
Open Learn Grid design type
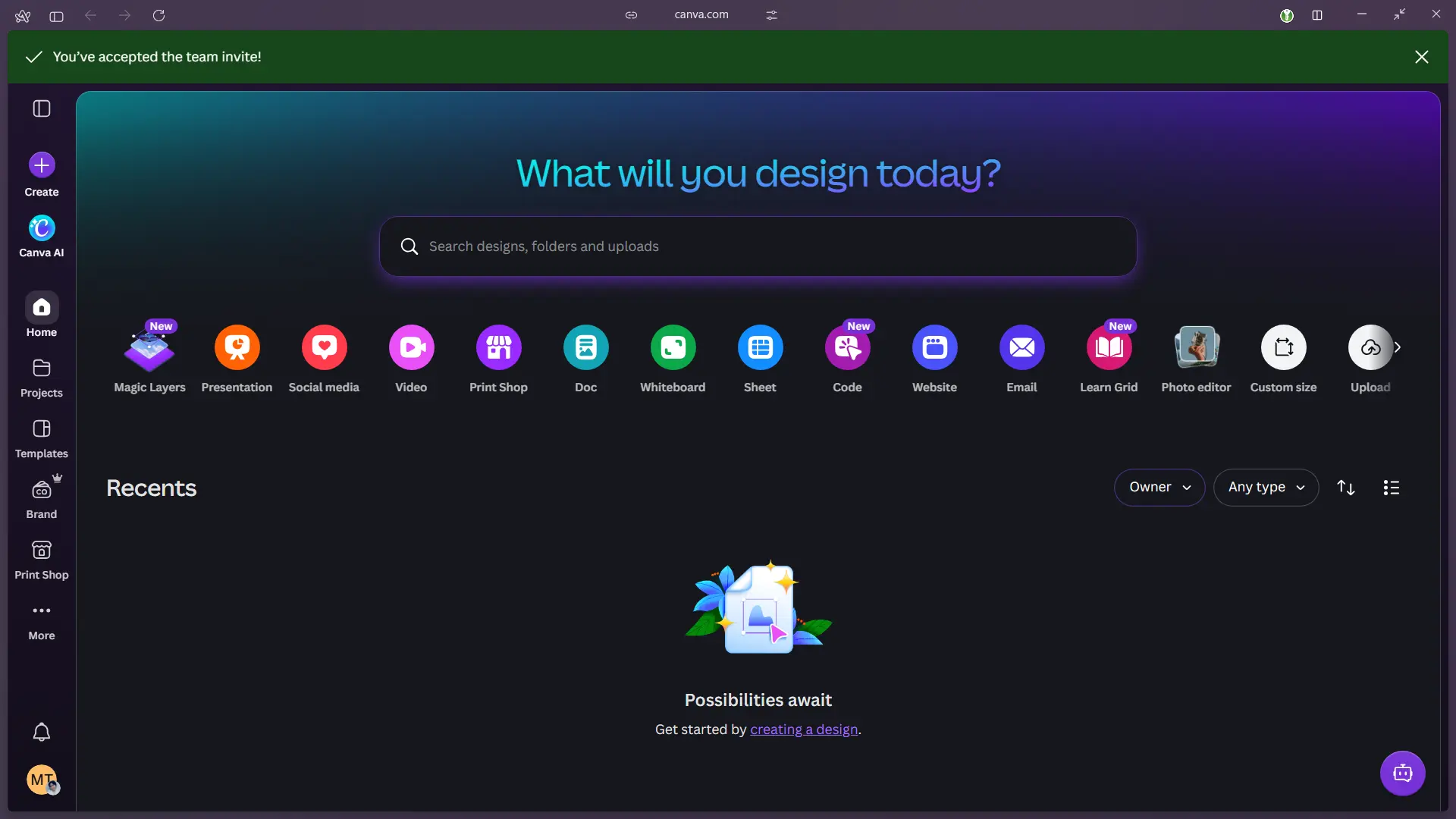[1109, 358]
